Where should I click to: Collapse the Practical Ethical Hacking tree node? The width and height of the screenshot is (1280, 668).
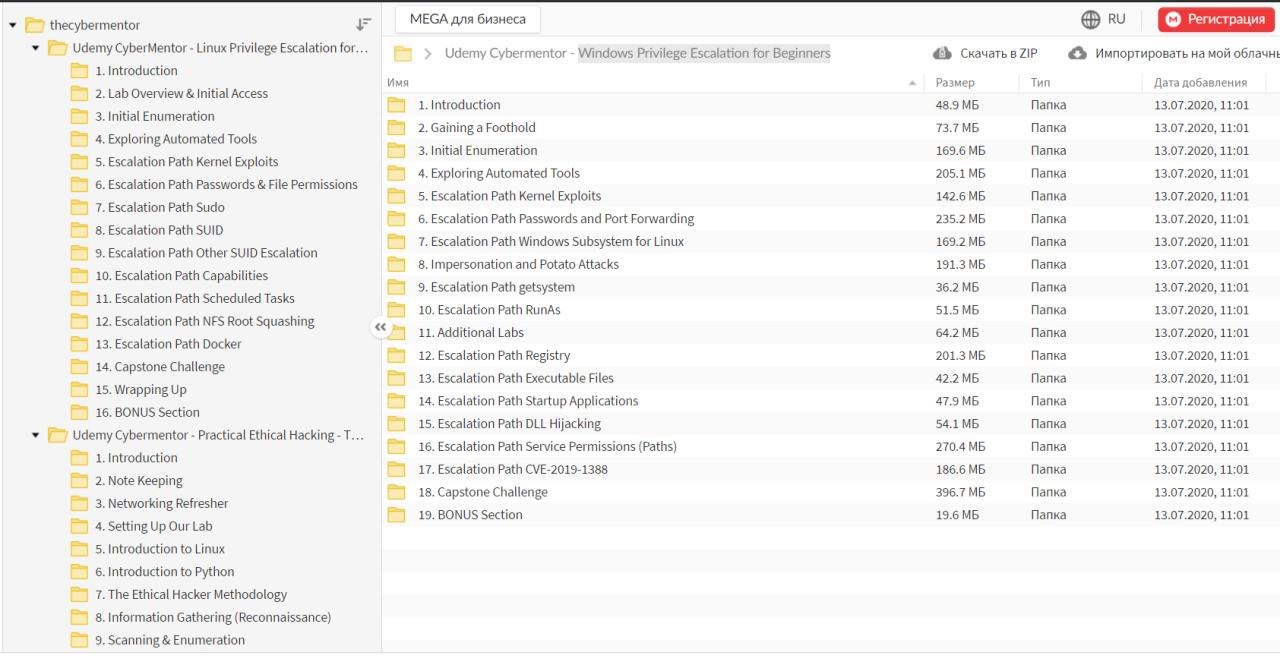[x=36, y=436]
